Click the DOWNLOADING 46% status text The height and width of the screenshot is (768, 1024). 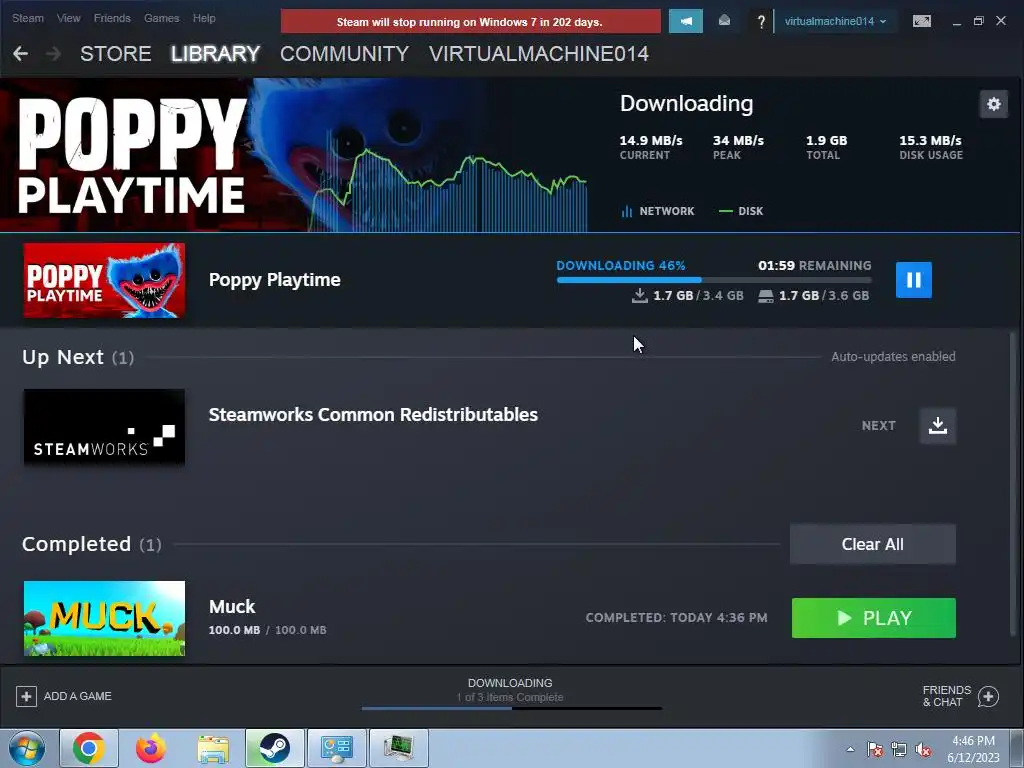pos(620,266)
